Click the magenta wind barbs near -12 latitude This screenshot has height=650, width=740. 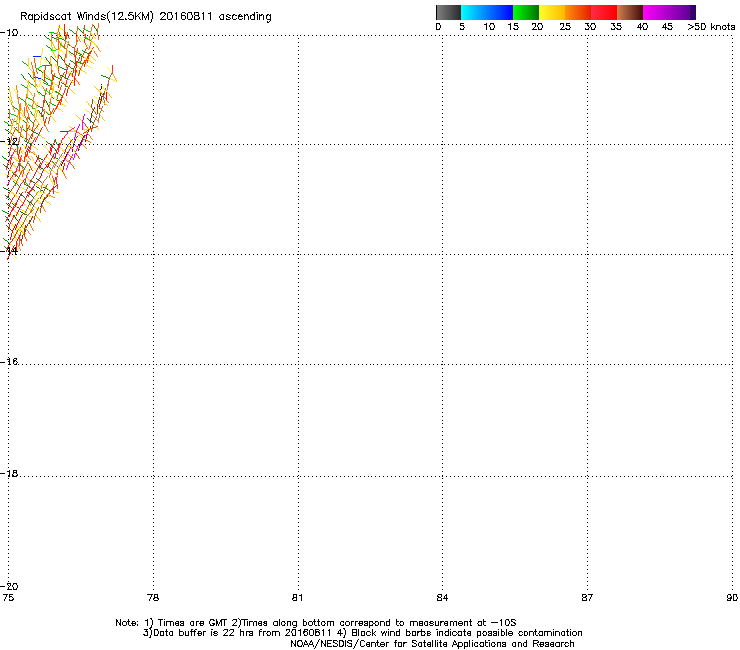click(74, 144)
